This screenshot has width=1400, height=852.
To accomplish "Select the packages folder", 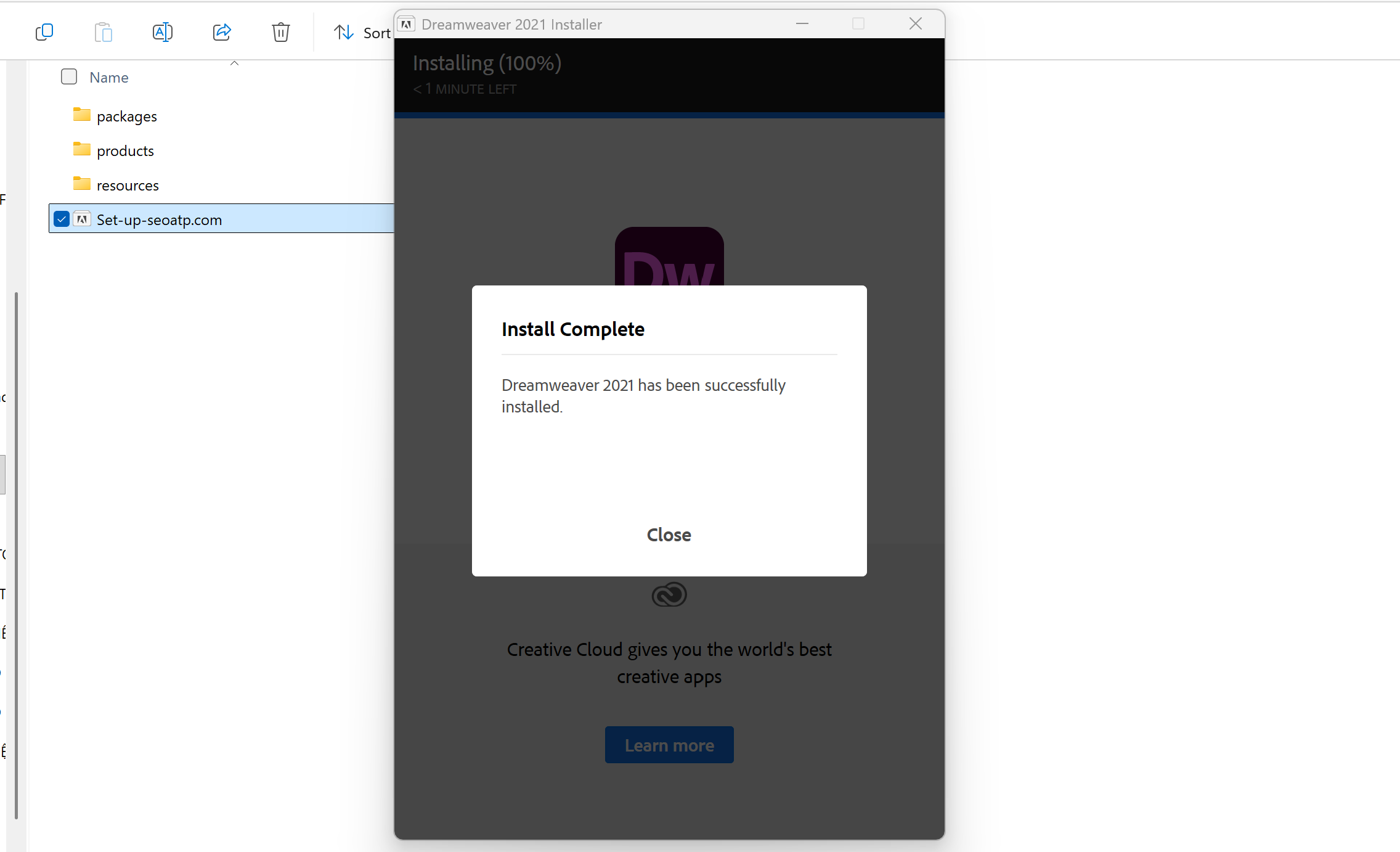I will point(126,117).
